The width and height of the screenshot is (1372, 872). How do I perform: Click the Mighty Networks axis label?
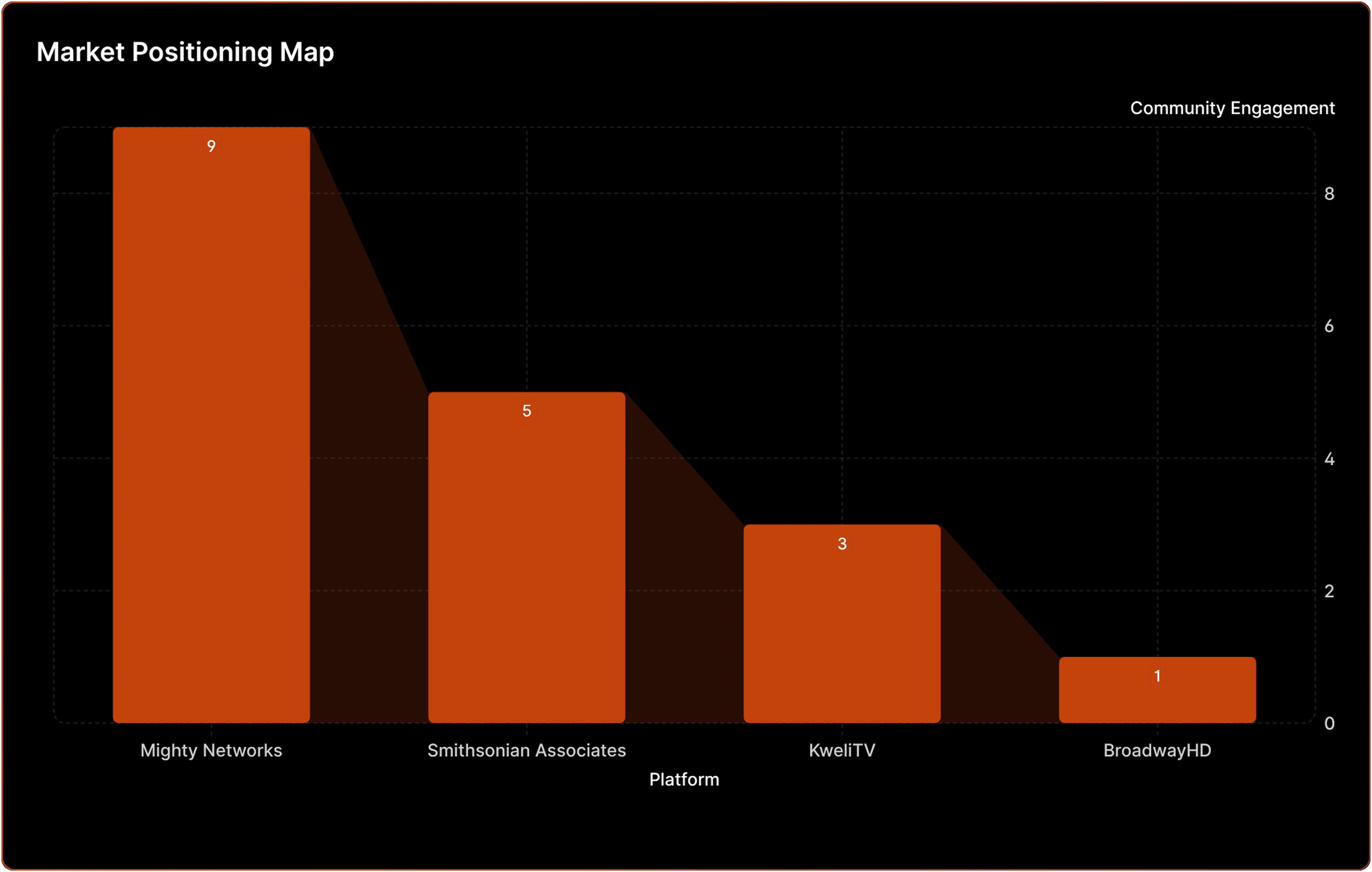pos(211,750)
